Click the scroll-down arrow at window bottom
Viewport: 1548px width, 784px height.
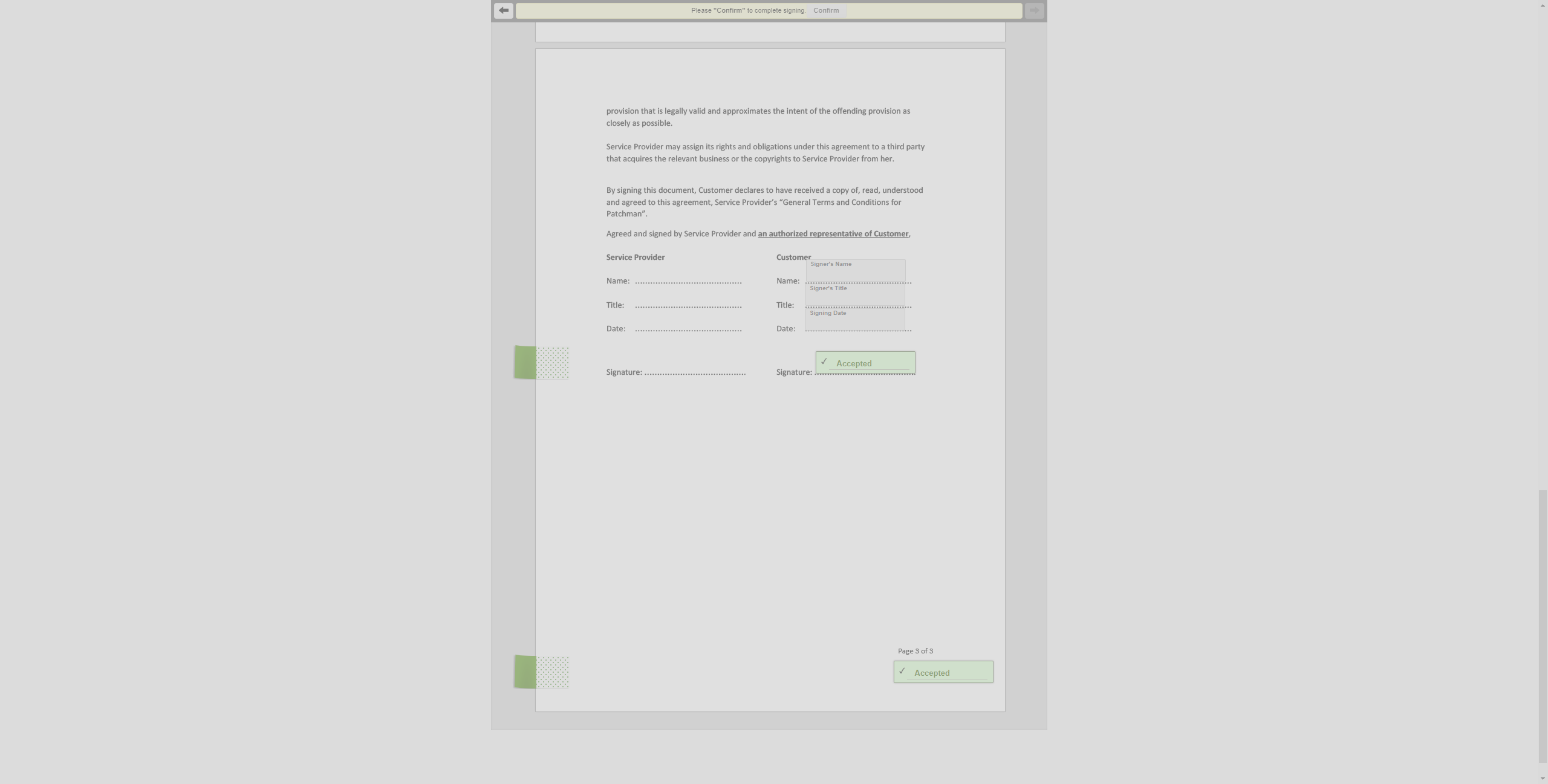[x=1543, y=779]
